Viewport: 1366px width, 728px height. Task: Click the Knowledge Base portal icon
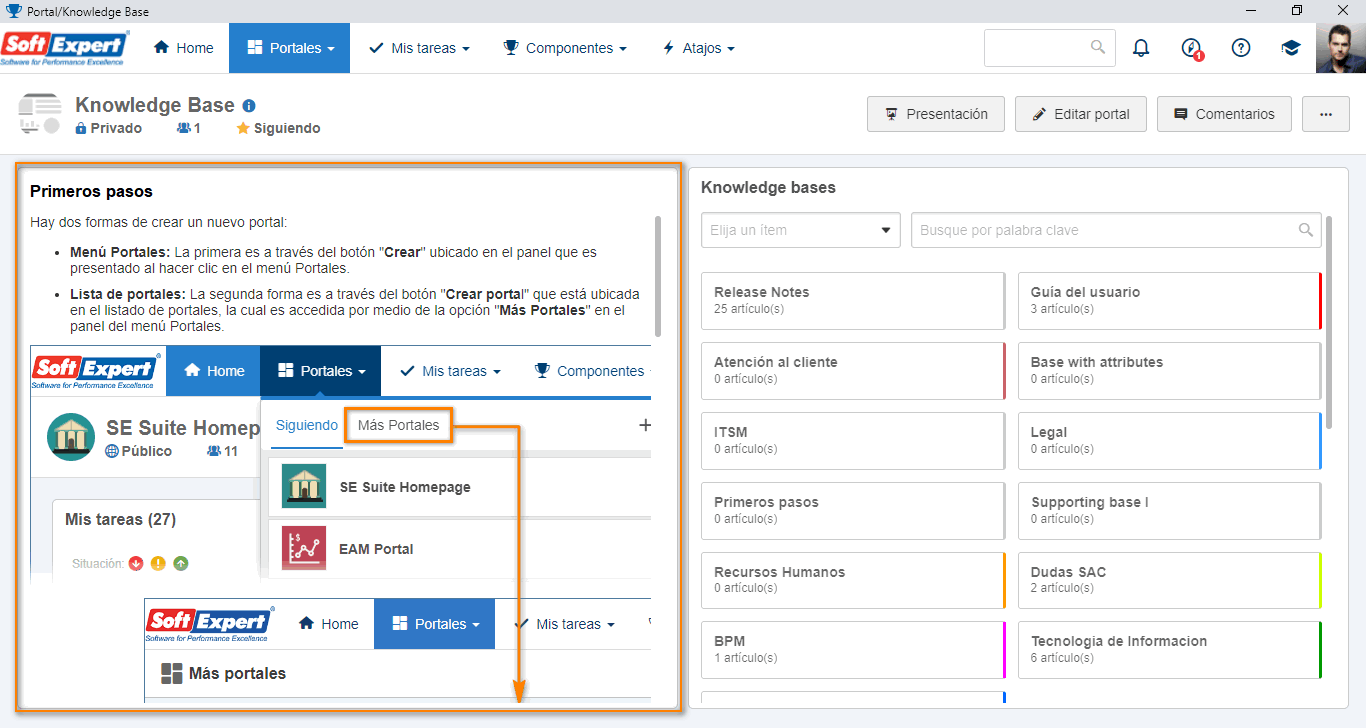(x=40, y=114)
